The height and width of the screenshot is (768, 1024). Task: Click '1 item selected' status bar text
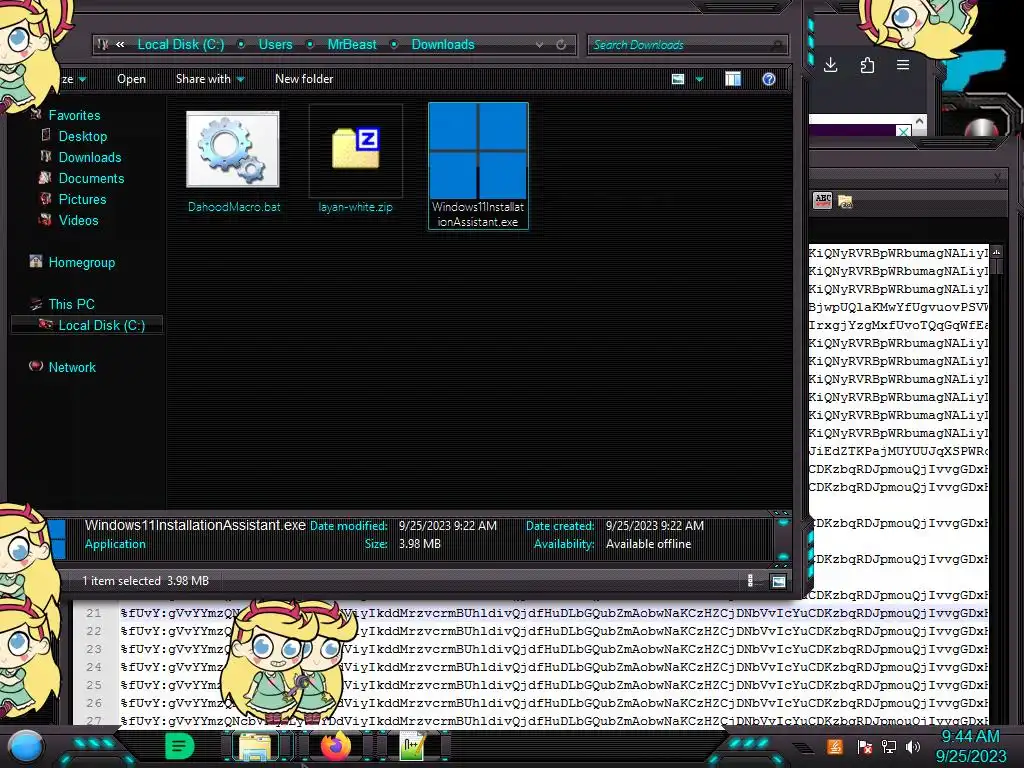121,581
